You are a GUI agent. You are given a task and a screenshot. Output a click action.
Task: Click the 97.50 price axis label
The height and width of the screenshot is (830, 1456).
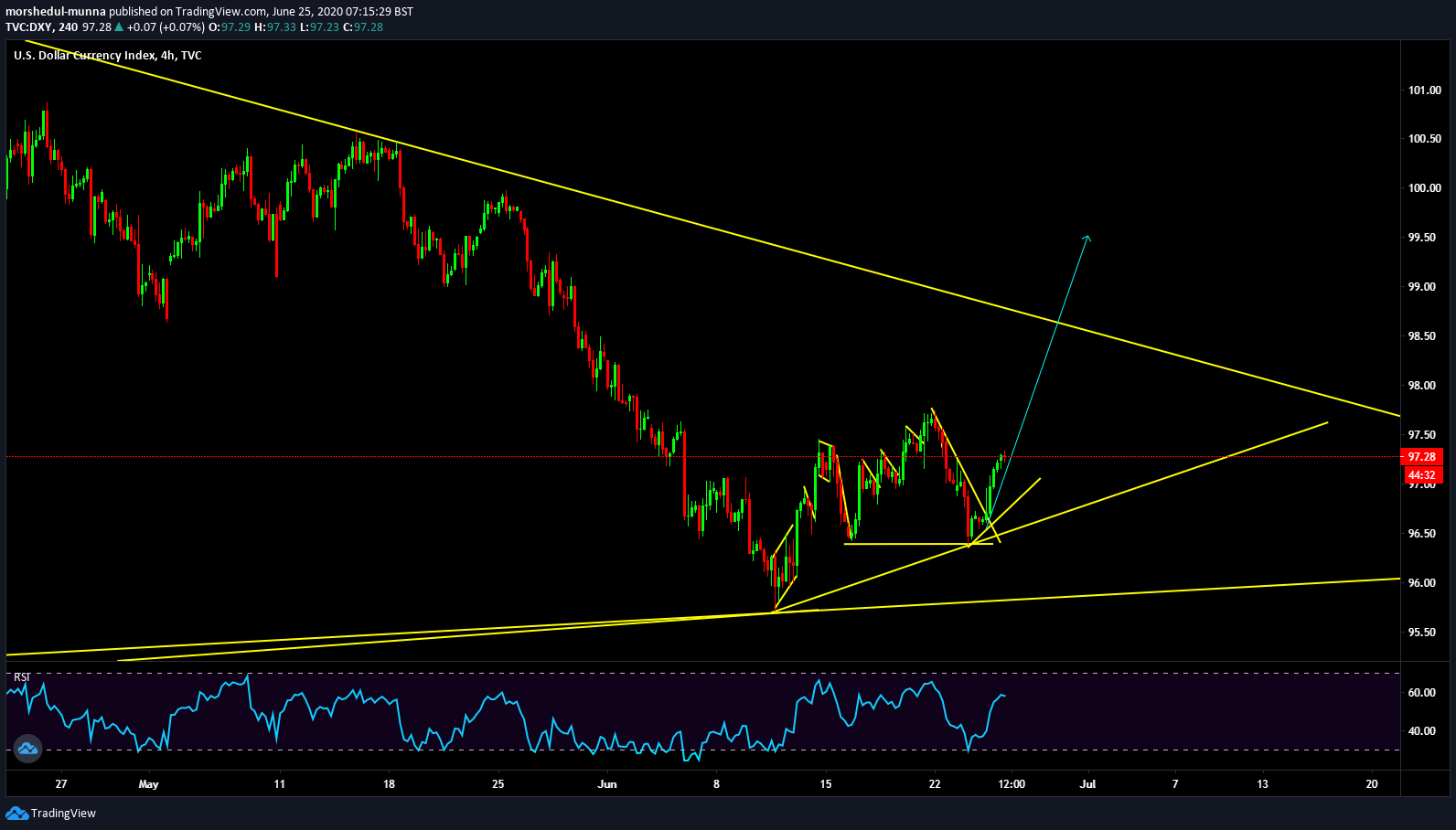pos(1421,435)
